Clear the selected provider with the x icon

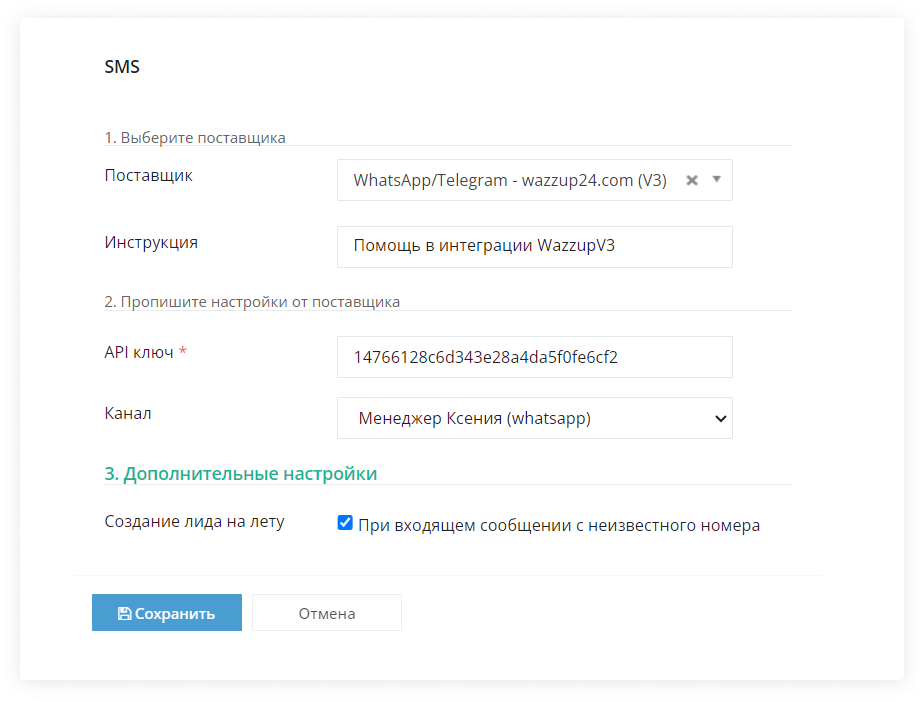tap(691, 181)
